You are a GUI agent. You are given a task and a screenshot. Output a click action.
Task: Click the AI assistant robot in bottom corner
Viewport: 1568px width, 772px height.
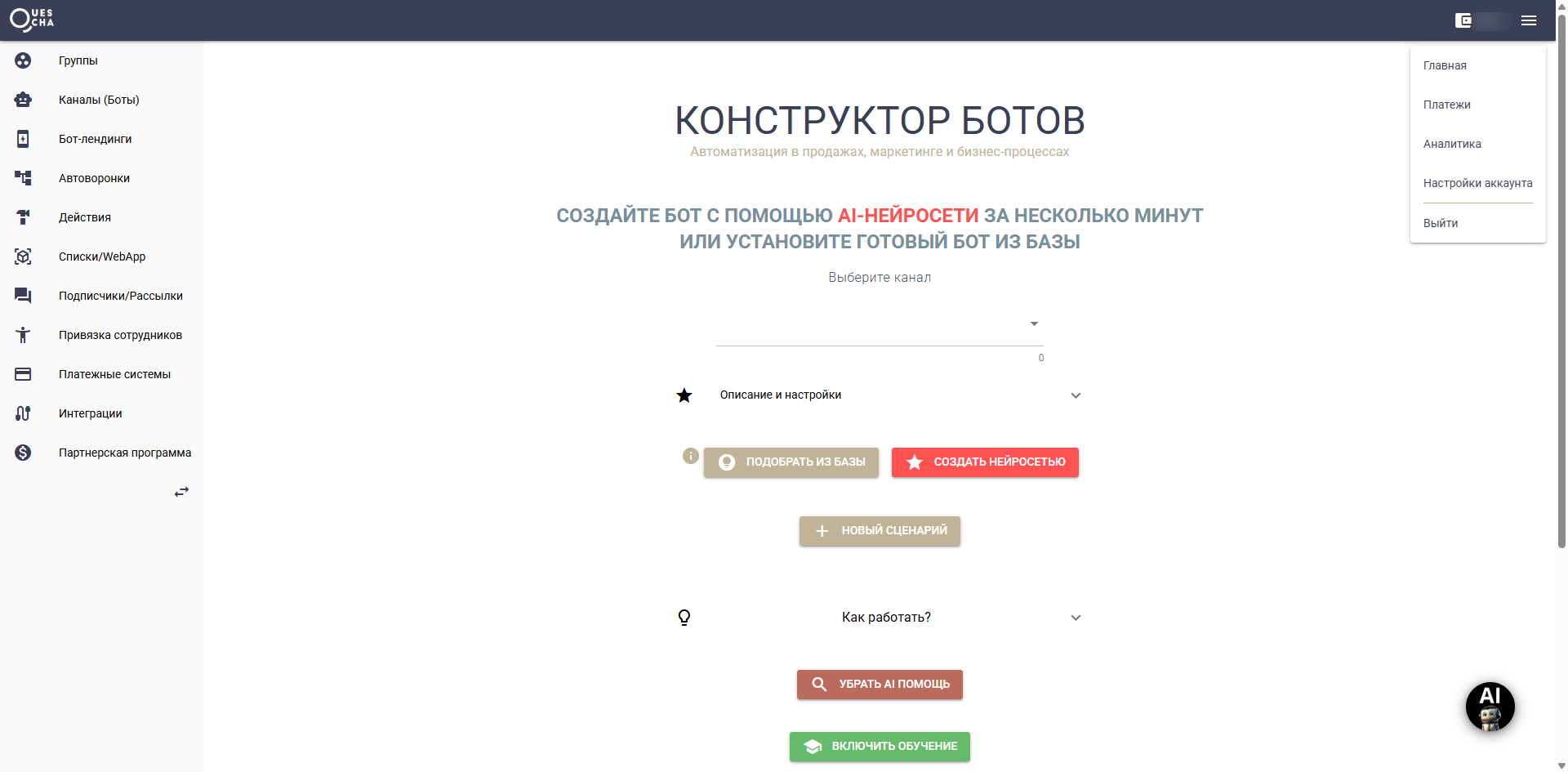[1490, 707]
